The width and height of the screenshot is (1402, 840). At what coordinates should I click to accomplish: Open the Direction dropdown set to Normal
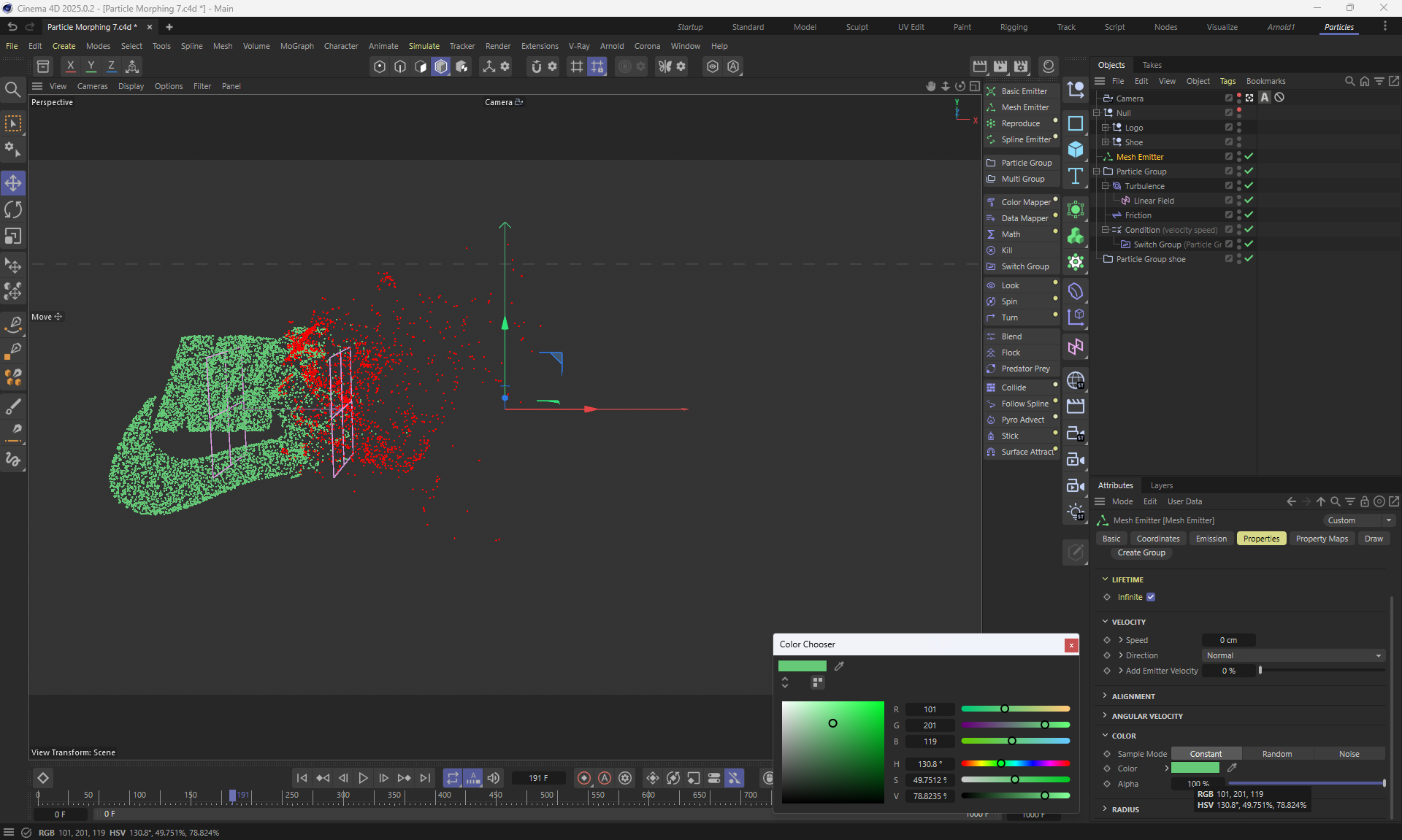[1293, 655]
